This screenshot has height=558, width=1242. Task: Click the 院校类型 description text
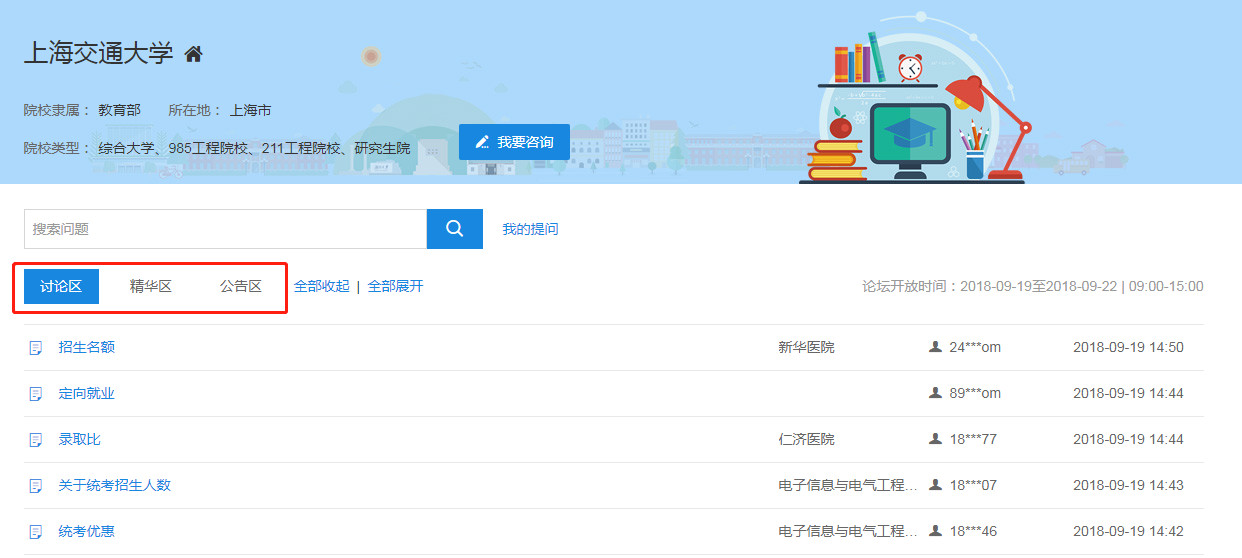tap(254, 148)
